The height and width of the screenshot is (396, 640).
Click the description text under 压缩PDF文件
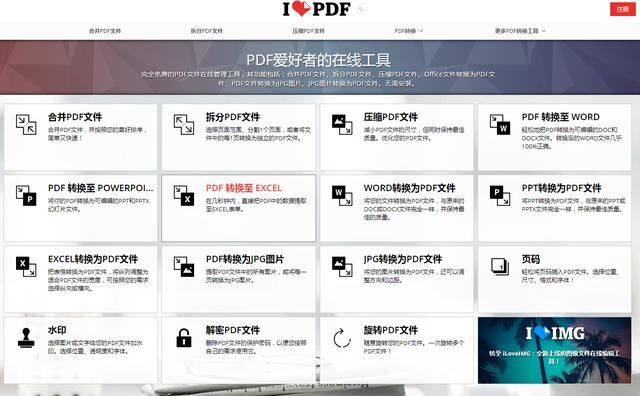tap(414, 134)
